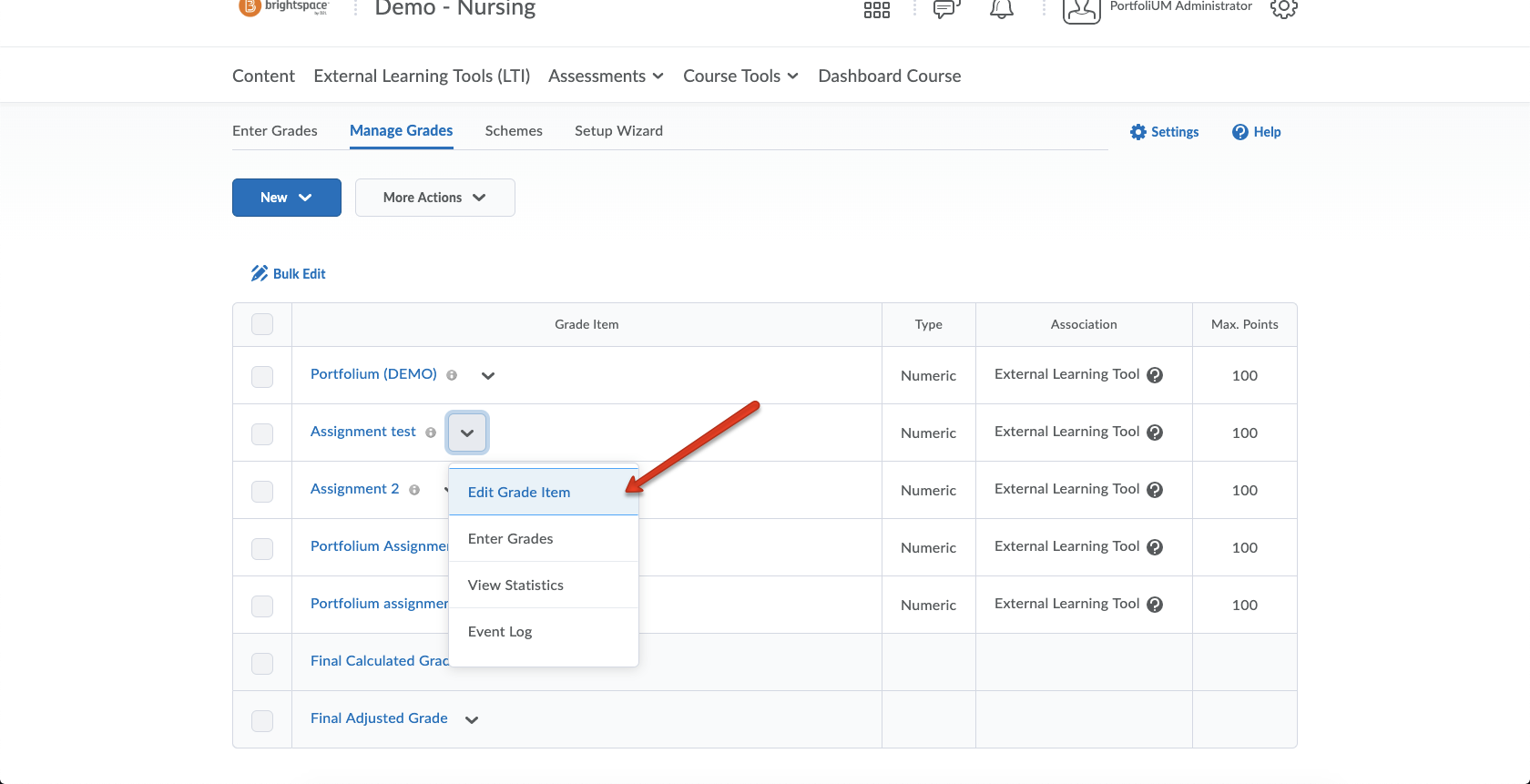1530x784 pixels.
Task: Expand the Assessments menu
Action: [606, 76]
